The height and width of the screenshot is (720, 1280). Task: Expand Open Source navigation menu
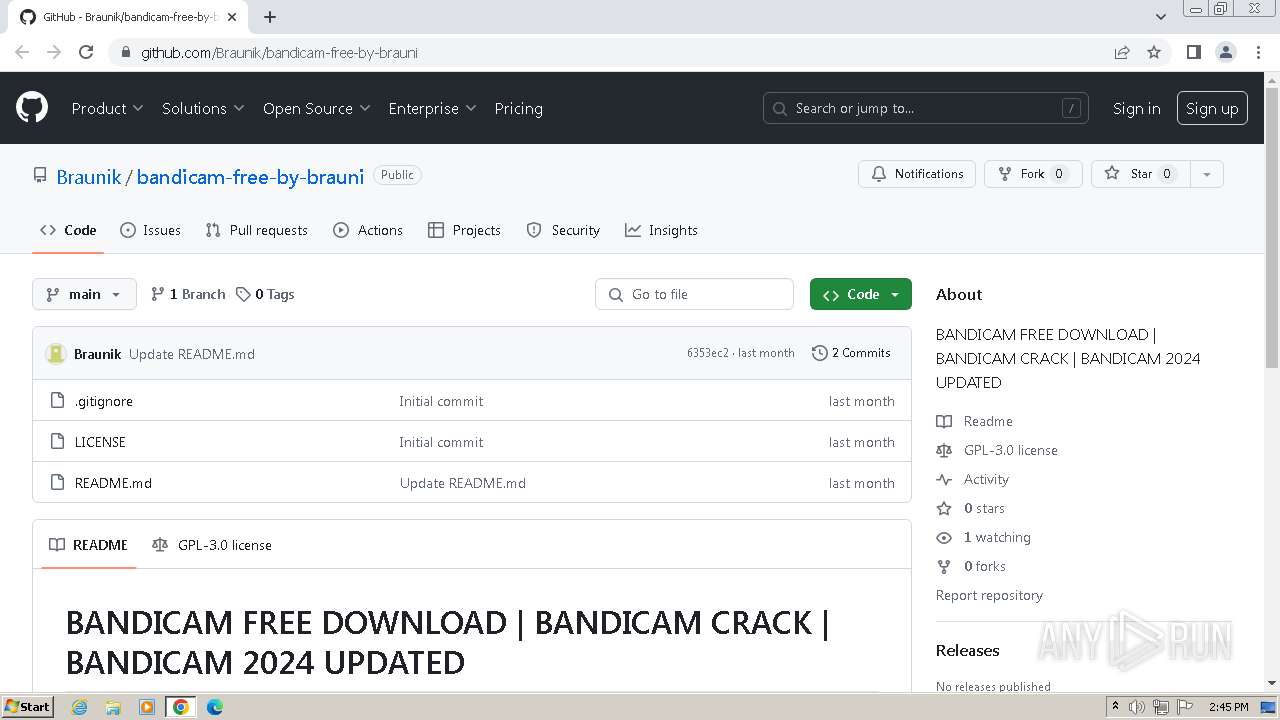tap(316, 108)
